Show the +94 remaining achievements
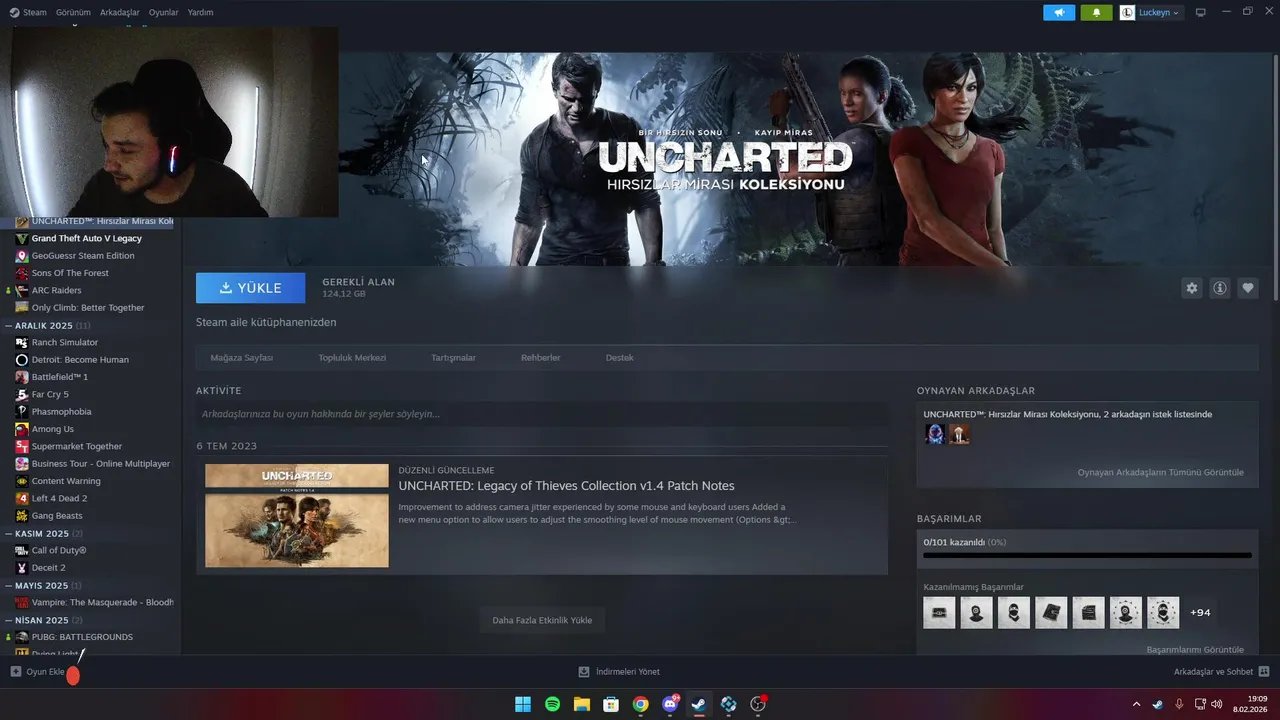 [x=1200, y=612]
